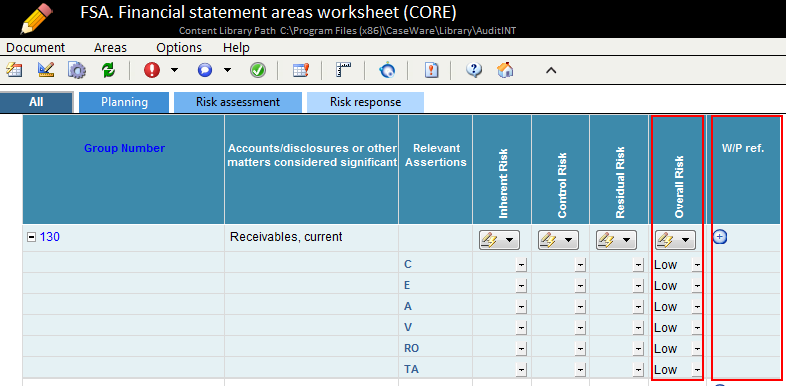Open Overall Risk dropdown for assertion RO

click(x=696, y=349)
